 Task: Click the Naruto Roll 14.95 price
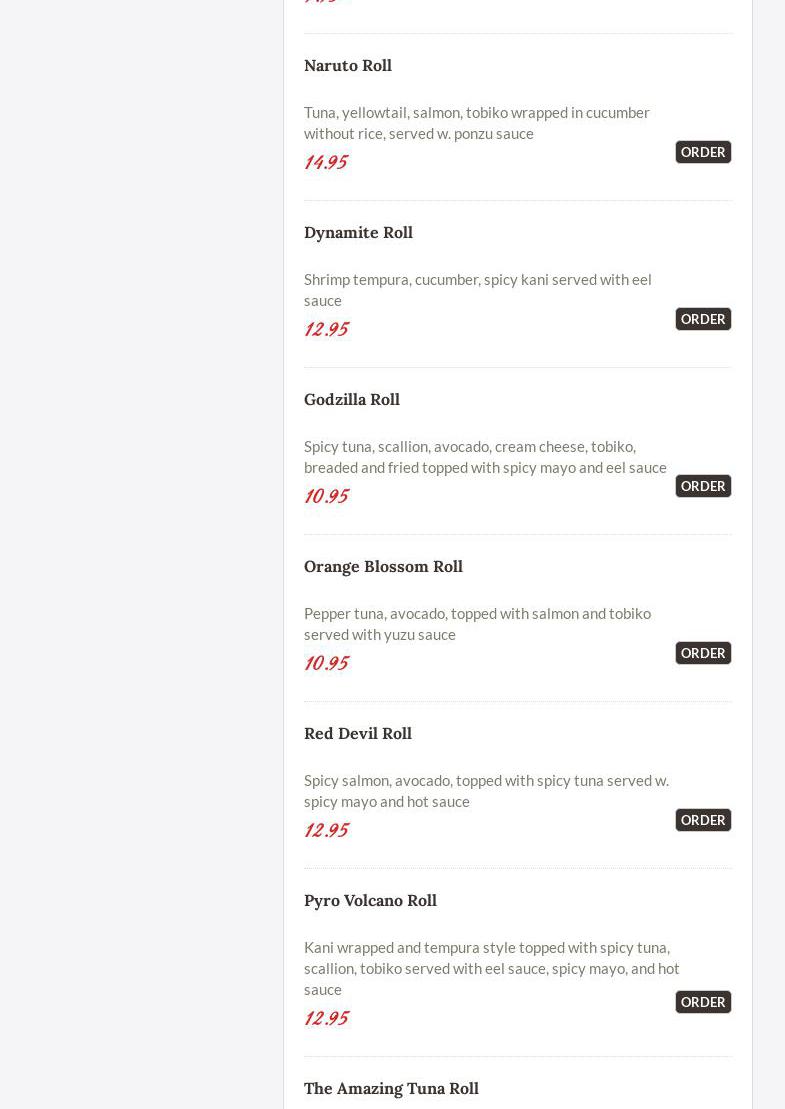(x=326, y=162)
